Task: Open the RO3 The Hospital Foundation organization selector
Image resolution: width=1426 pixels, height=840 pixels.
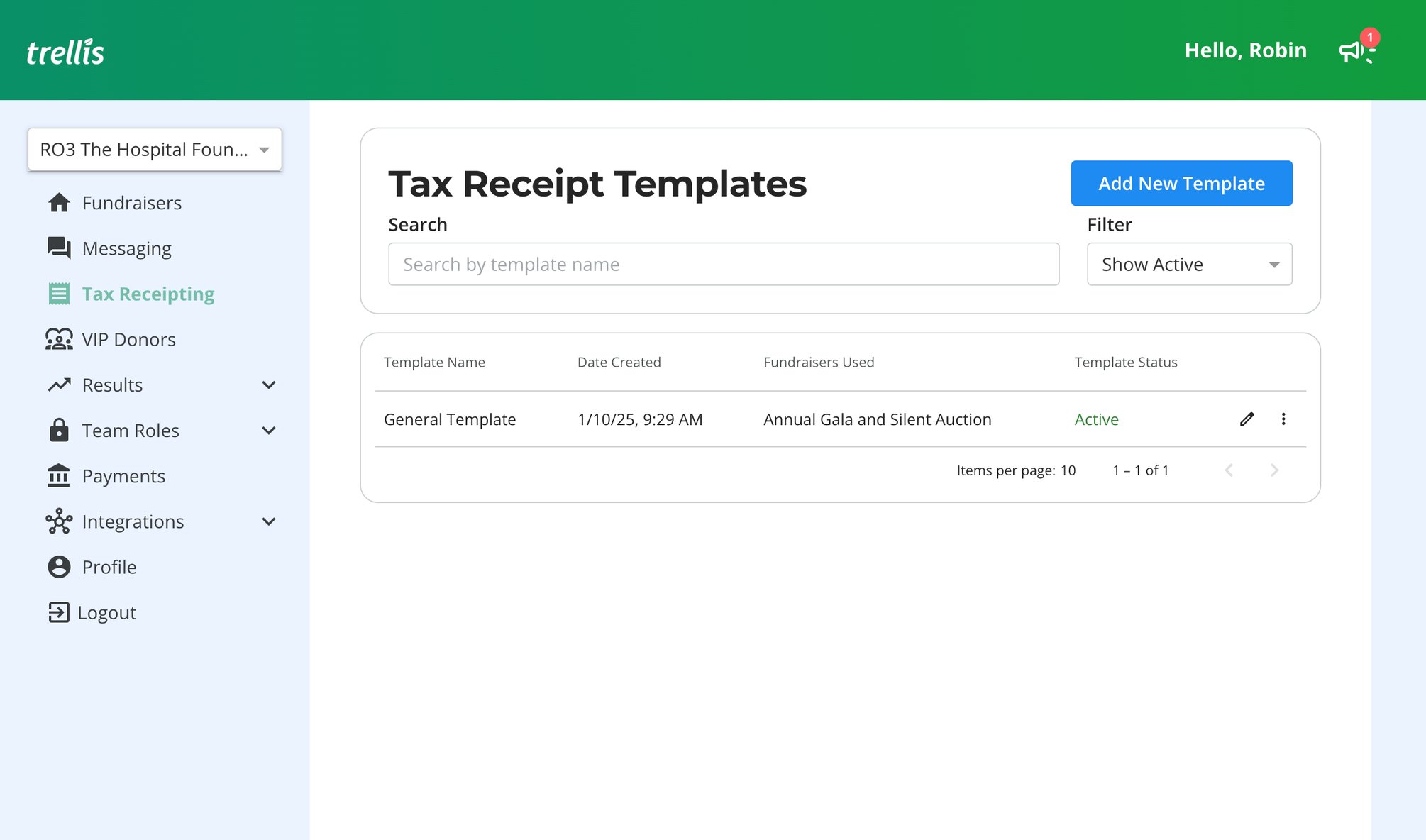Action: coord(155,149)
